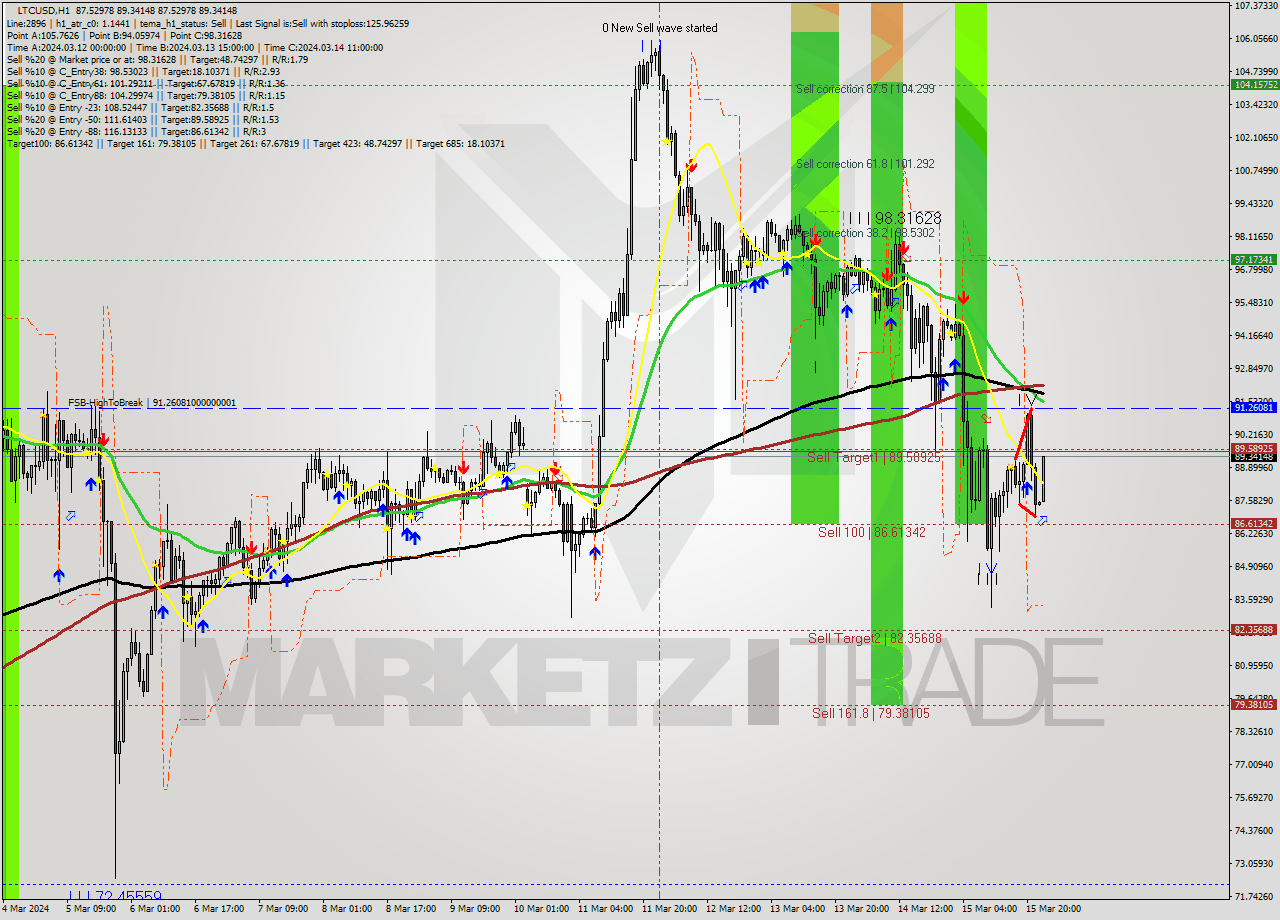Image resolution: width=1280 pixels, height=920 pixels.
Task: Select the 'Sell correction 61.8 | 101.292' label
Action: (x=865, y=164)
